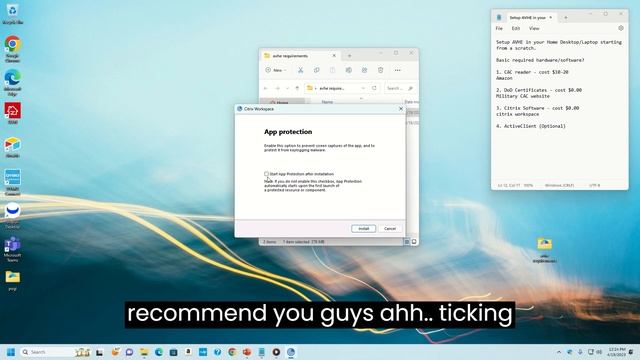Open the Amazon app on the taskbar
Image resolution: width=640 pixels, height=360 pixels.
tap(188, 352)
